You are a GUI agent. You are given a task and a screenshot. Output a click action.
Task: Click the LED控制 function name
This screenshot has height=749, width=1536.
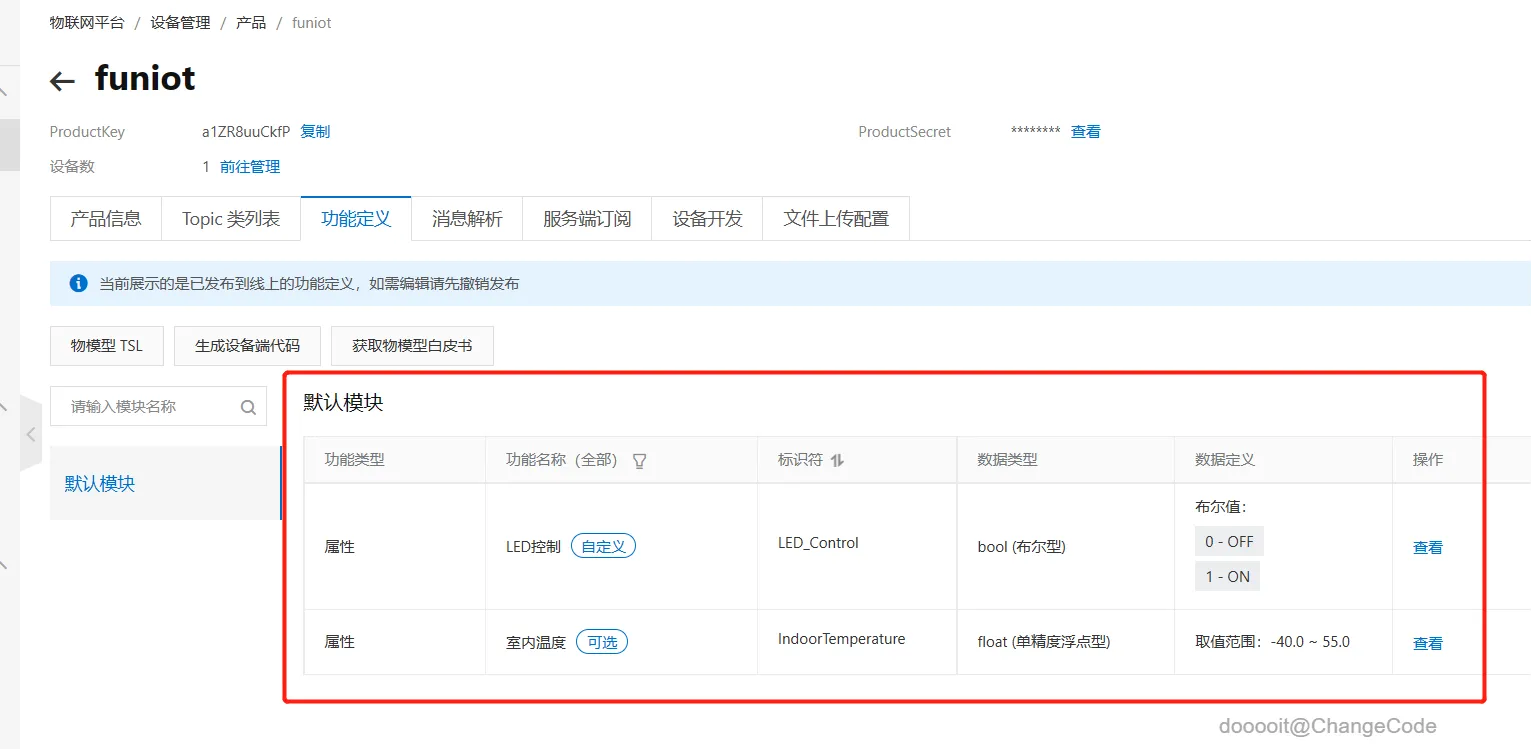533,547
